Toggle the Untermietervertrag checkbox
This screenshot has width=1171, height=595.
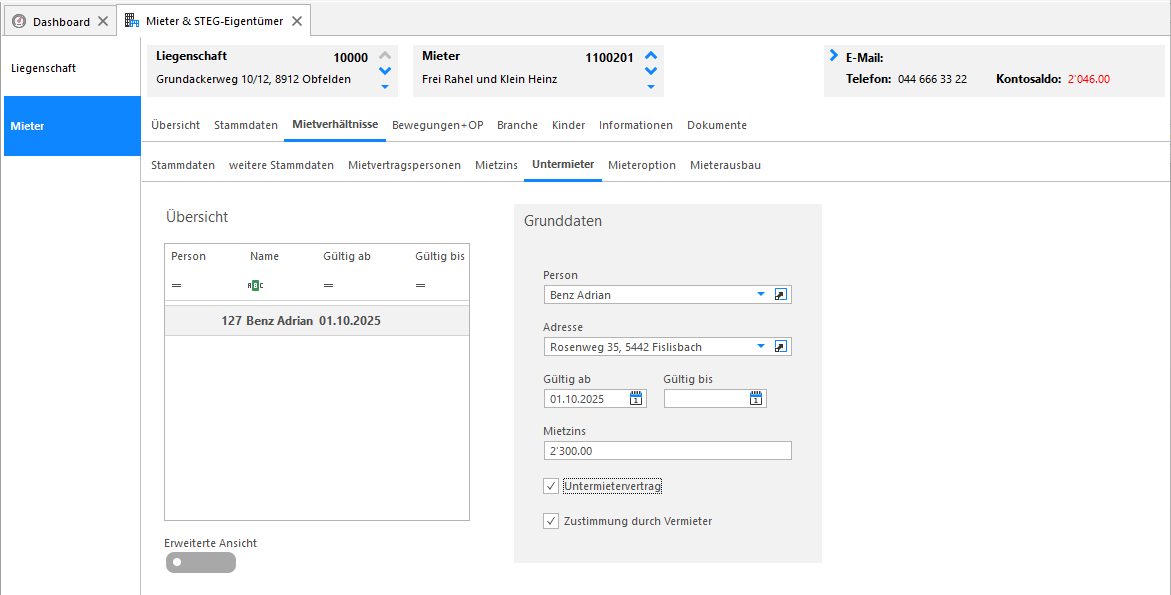551,486
